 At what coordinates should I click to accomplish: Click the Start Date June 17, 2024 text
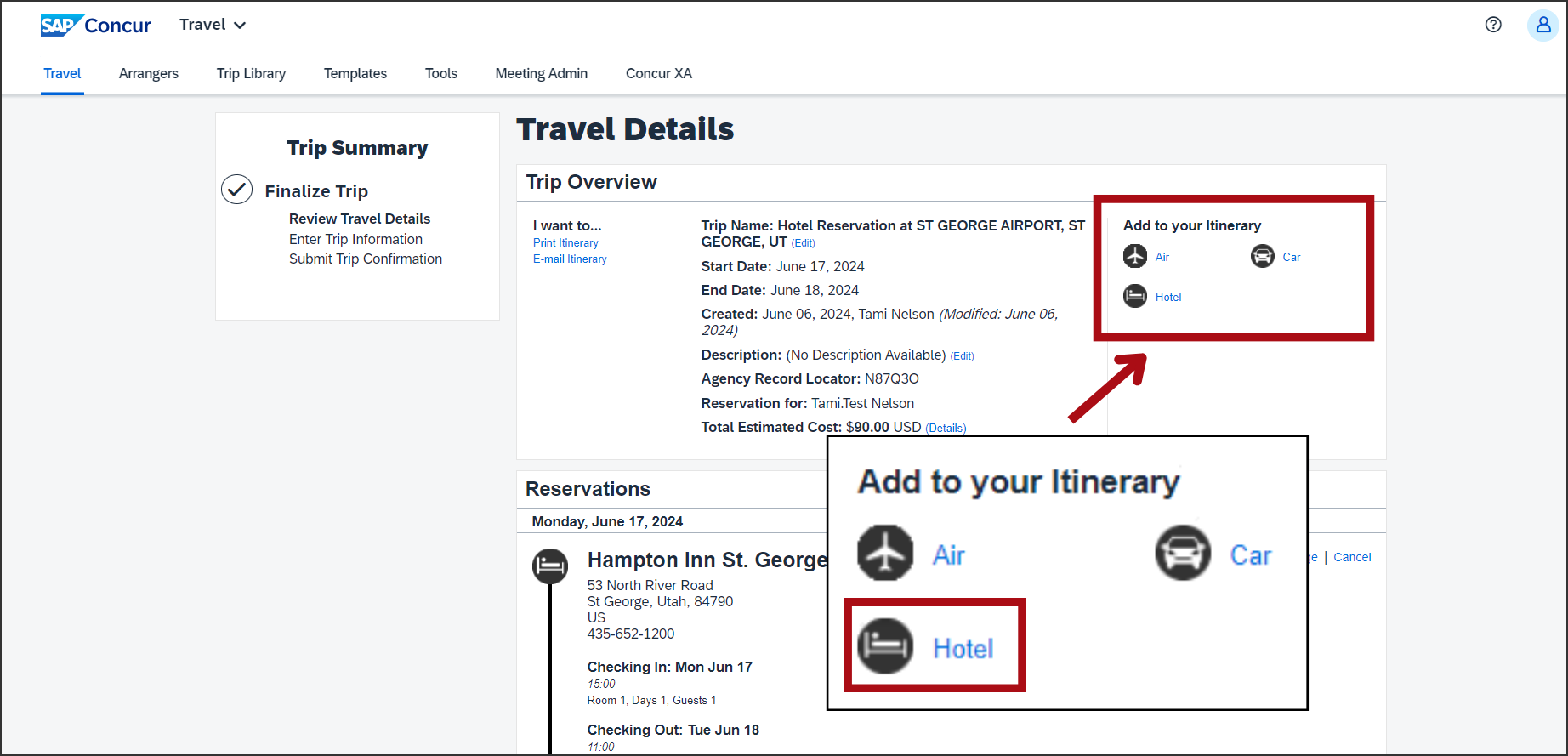(782, 266)
